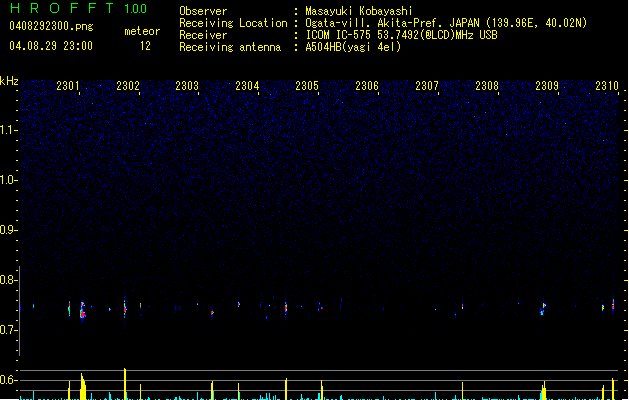The image size is (629, 400).
Task: Click the kHz axis unit label
Action: point(9,81)
